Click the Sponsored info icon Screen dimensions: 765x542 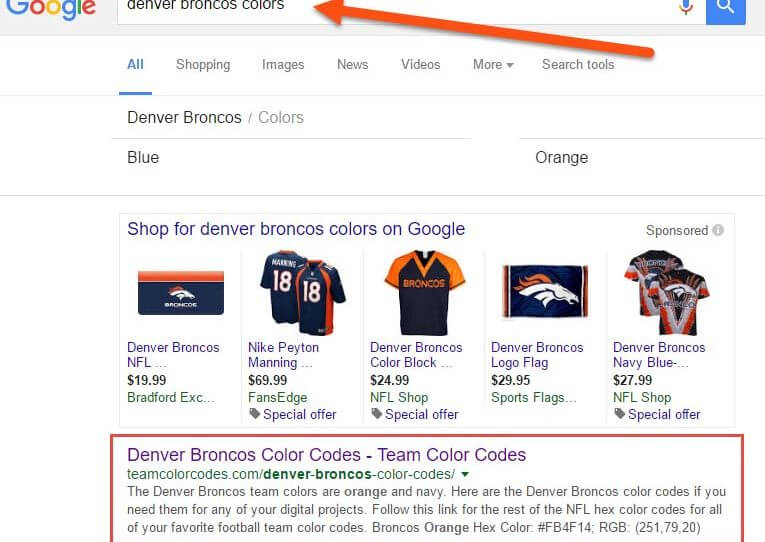(718, 230)
